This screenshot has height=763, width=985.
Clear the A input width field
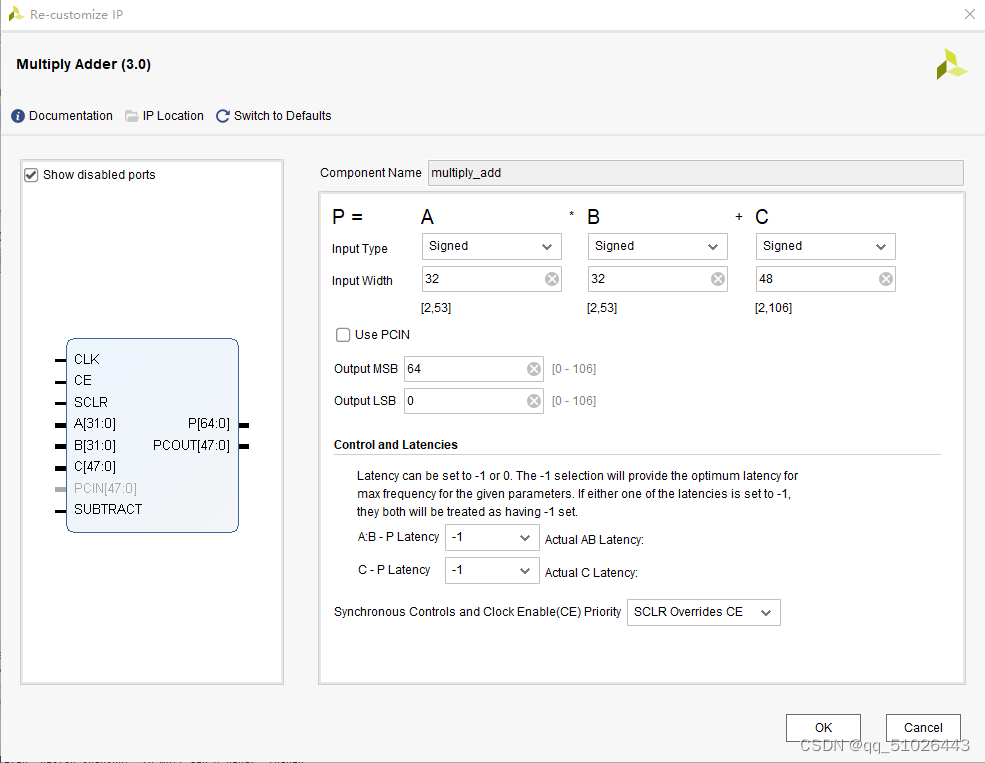552,279
